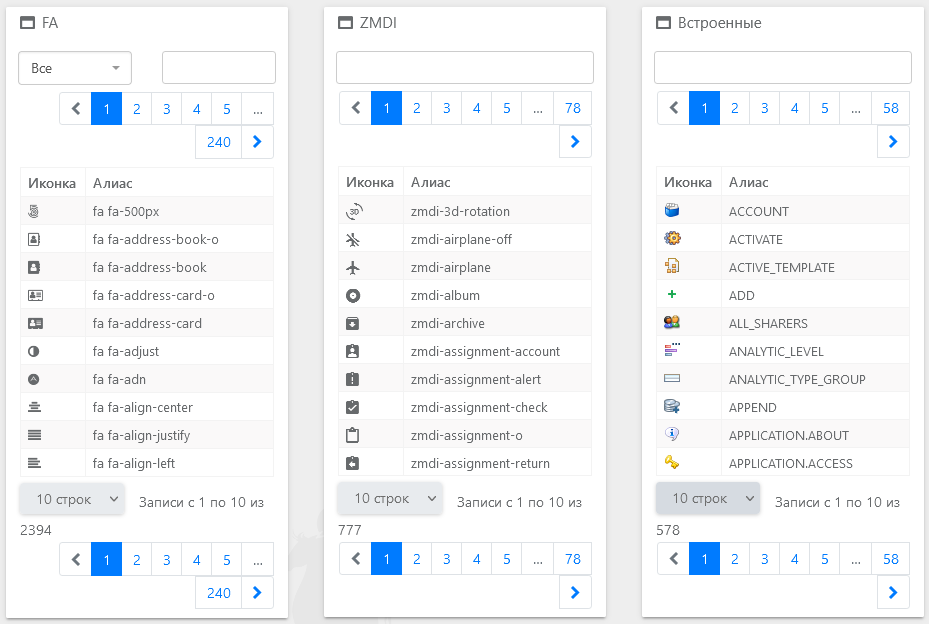Click the APPLICATION.ACCESS key icon
The width and height of the screenshot is (929, 624).
(672, 463)
